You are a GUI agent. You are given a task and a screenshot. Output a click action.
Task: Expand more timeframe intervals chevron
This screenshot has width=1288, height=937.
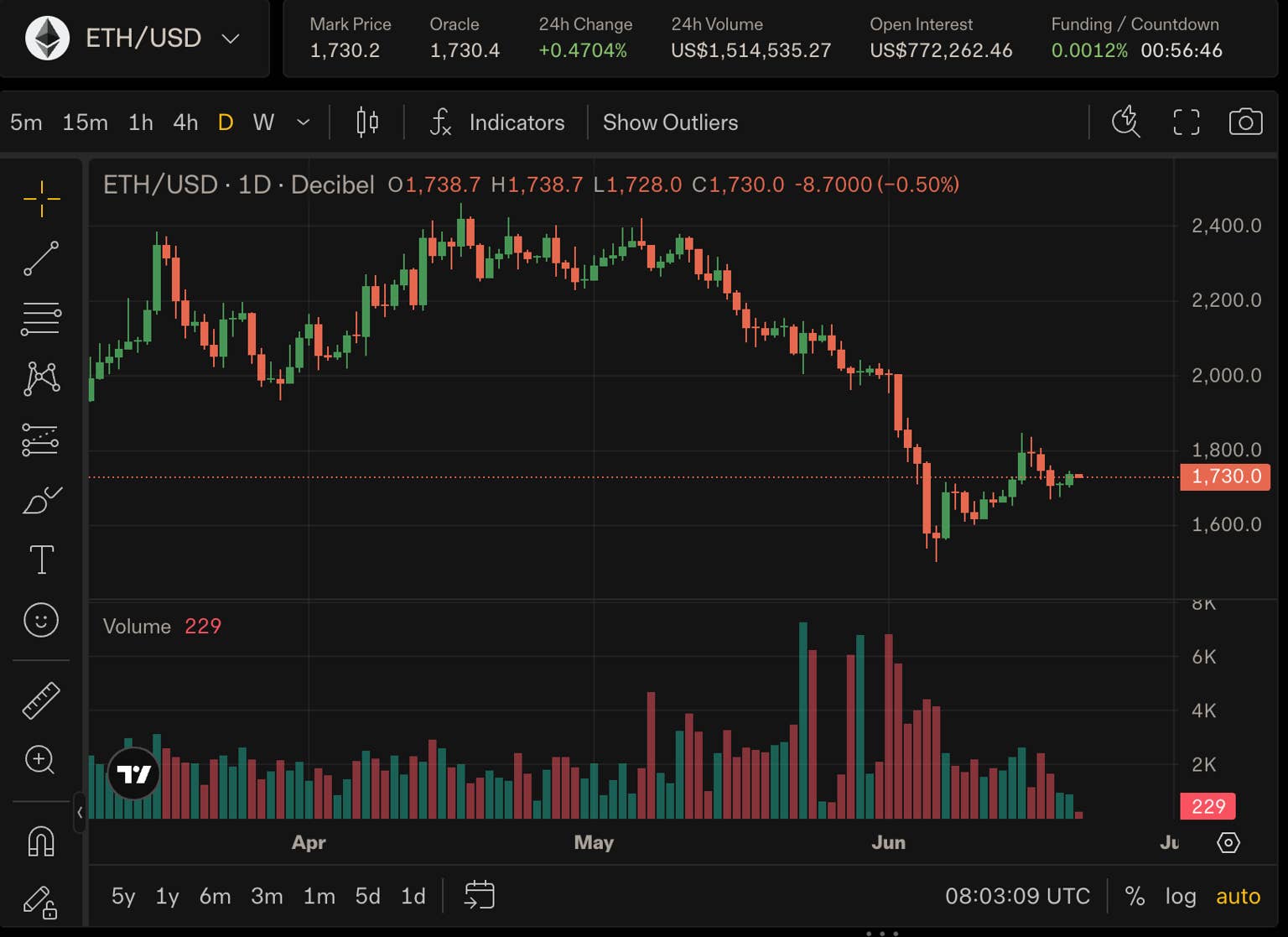[304, 122]
